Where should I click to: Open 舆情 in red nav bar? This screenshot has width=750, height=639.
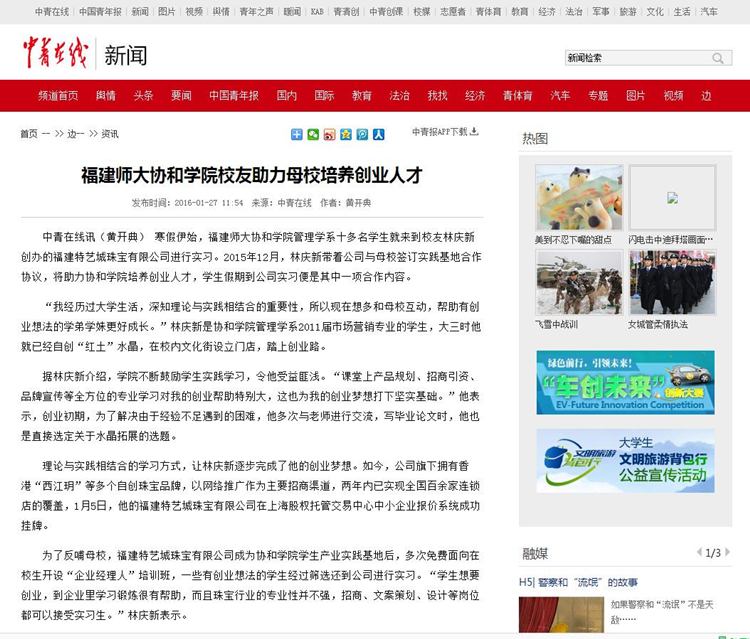pyautogui.click(x=106, y=96)
